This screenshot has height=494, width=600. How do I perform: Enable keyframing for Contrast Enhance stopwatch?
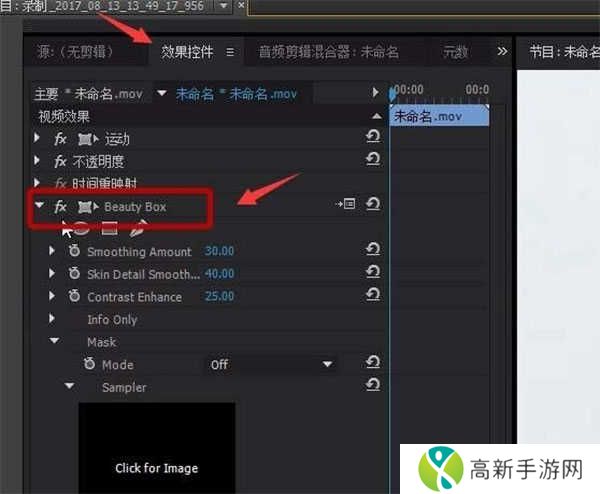pyautogui.click(x=74, y=297)
